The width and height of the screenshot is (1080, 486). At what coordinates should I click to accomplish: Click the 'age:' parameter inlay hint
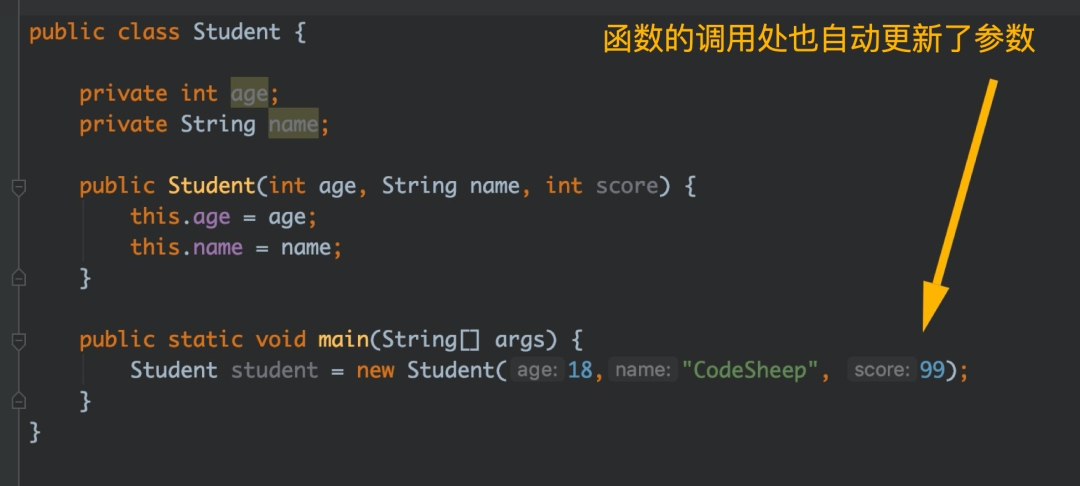click(537, 370)
